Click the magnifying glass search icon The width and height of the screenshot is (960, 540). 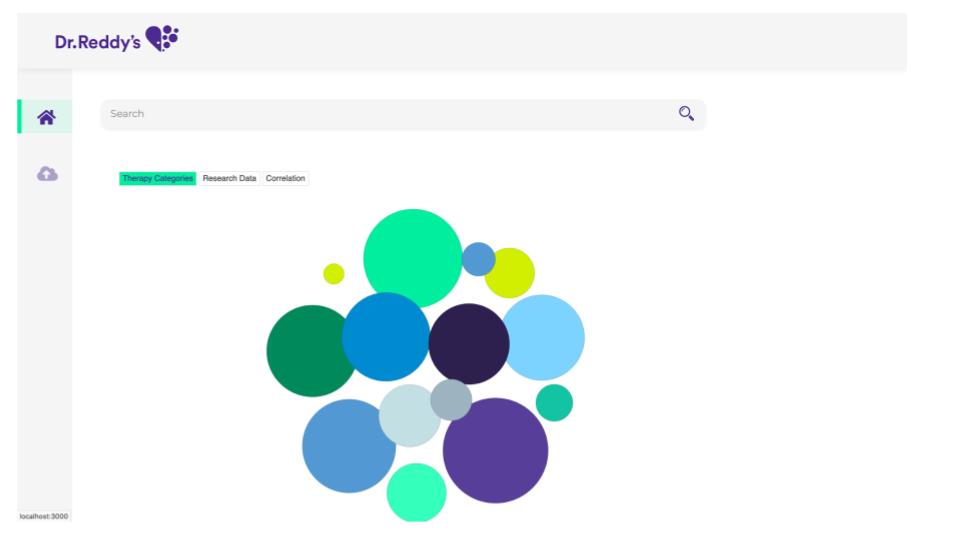click(686, 114)
